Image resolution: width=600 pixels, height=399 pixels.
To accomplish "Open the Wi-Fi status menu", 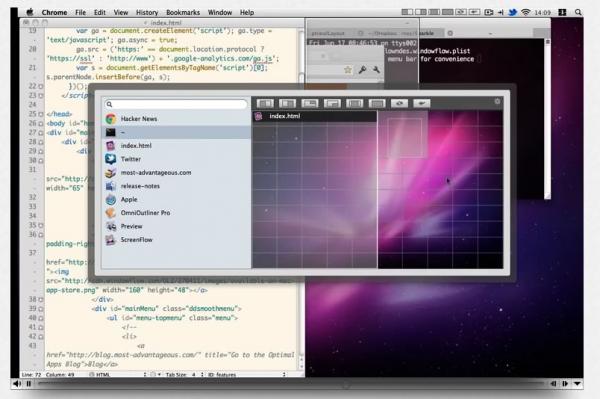I will click(526, 12).
